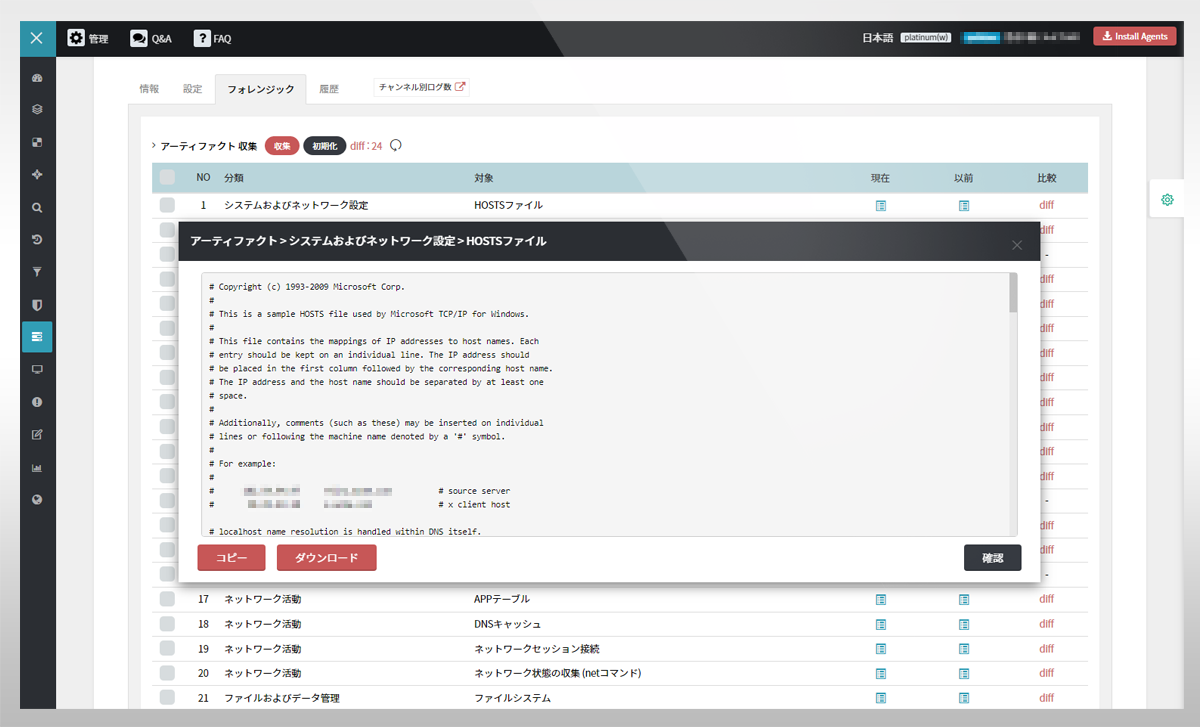Click the ダウンロード button in dialog
Viewport: 1200px width, 727px height.
[326, 558]
